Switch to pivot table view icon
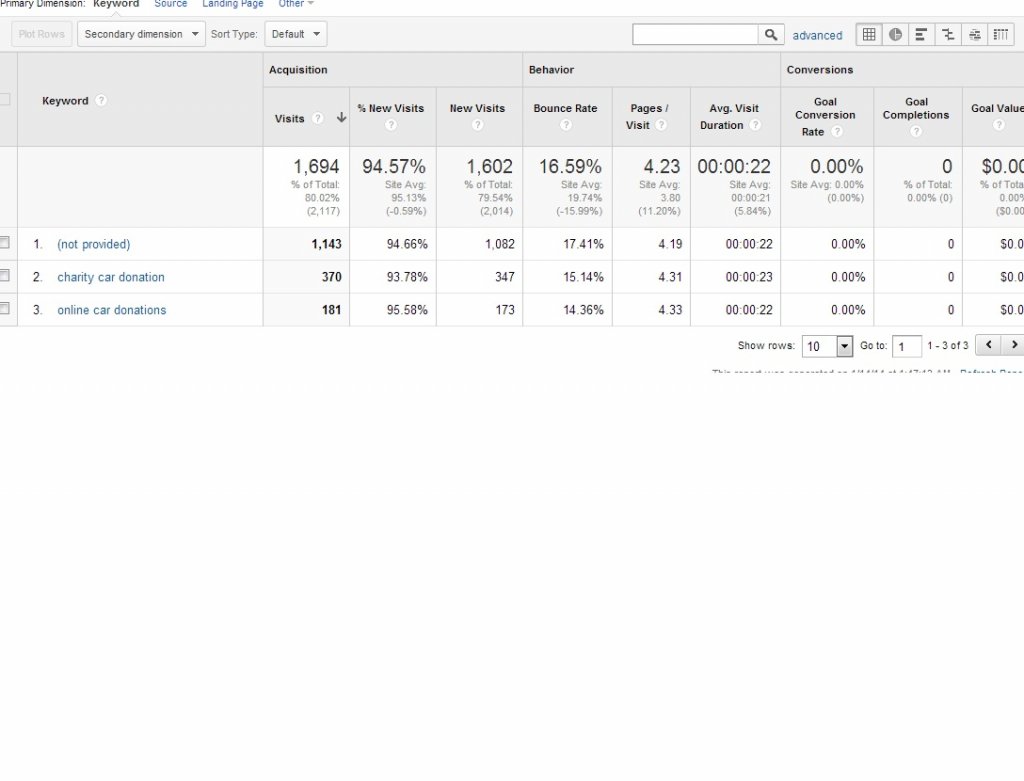Image resolution: width=1024 pixels, height=781 pixels. (x=1000, y=35)
